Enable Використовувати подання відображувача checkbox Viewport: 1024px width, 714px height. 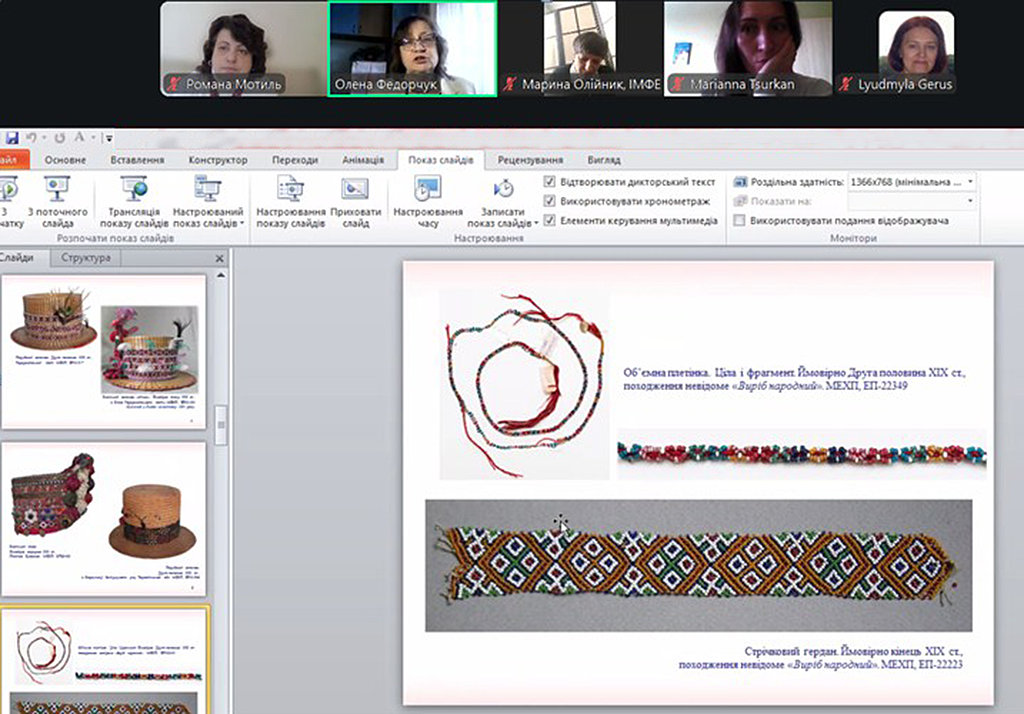point(740,220)
